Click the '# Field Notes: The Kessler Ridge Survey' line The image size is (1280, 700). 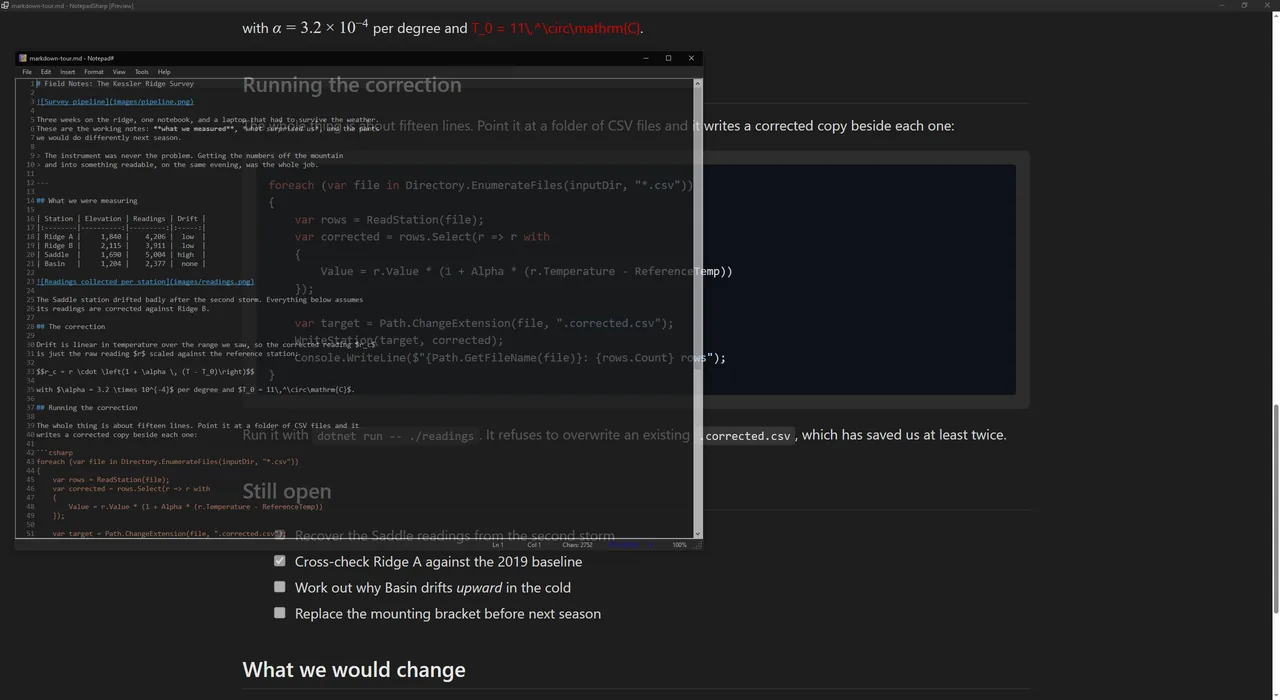[x=115, y=83]
